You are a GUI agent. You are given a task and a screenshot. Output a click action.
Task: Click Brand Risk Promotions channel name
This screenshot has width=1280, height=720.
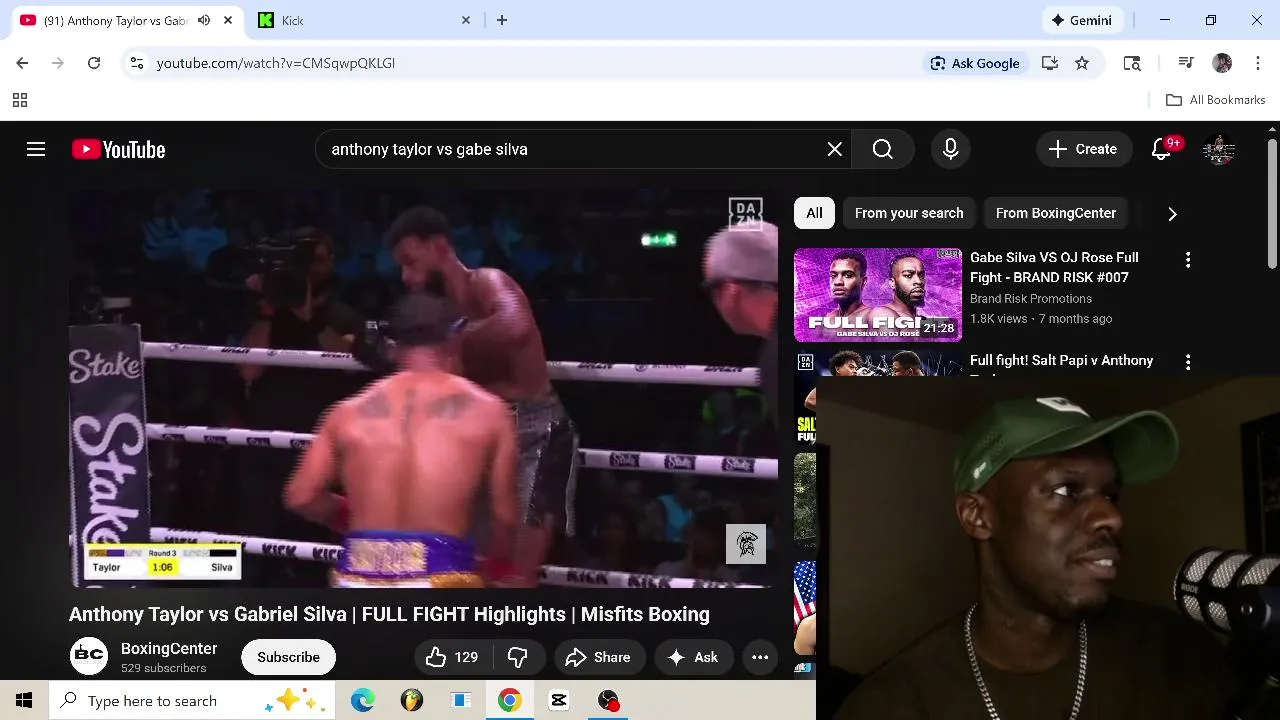pyautogui.click(x=1030, y=299)
